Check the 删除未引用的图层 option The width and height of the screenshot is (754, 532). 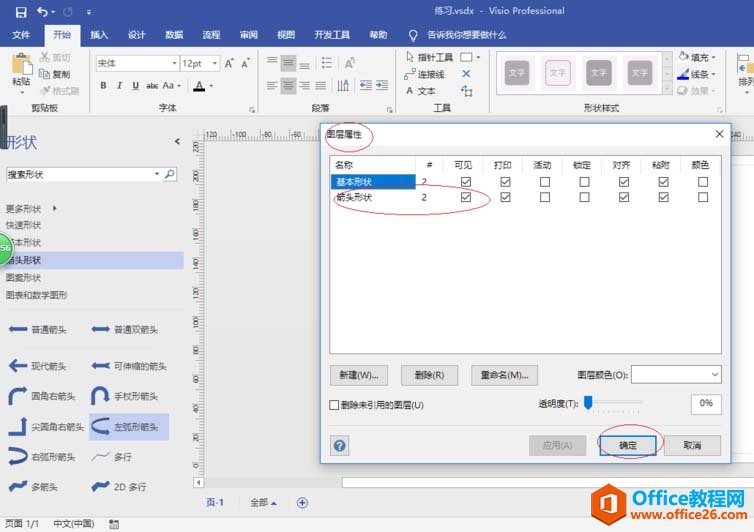point(335,405)
